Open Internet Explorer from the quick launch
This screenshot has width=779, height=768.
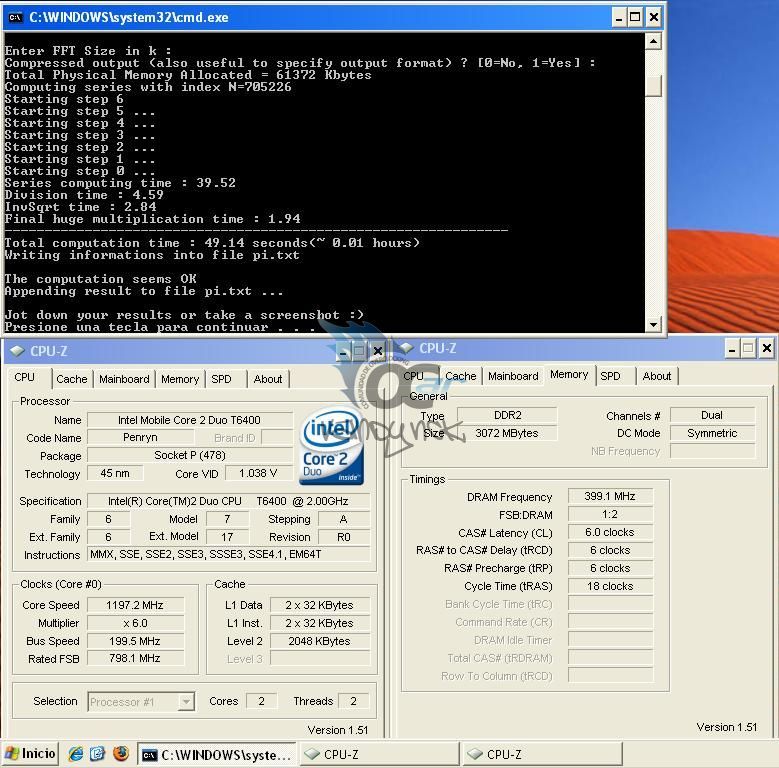pyautogui.click(x=76, y=754)
